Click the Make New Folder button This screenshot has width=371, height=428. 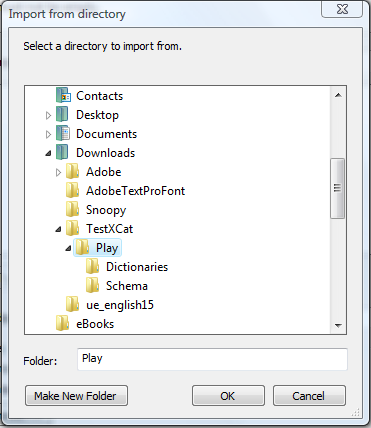coord(76,396)
